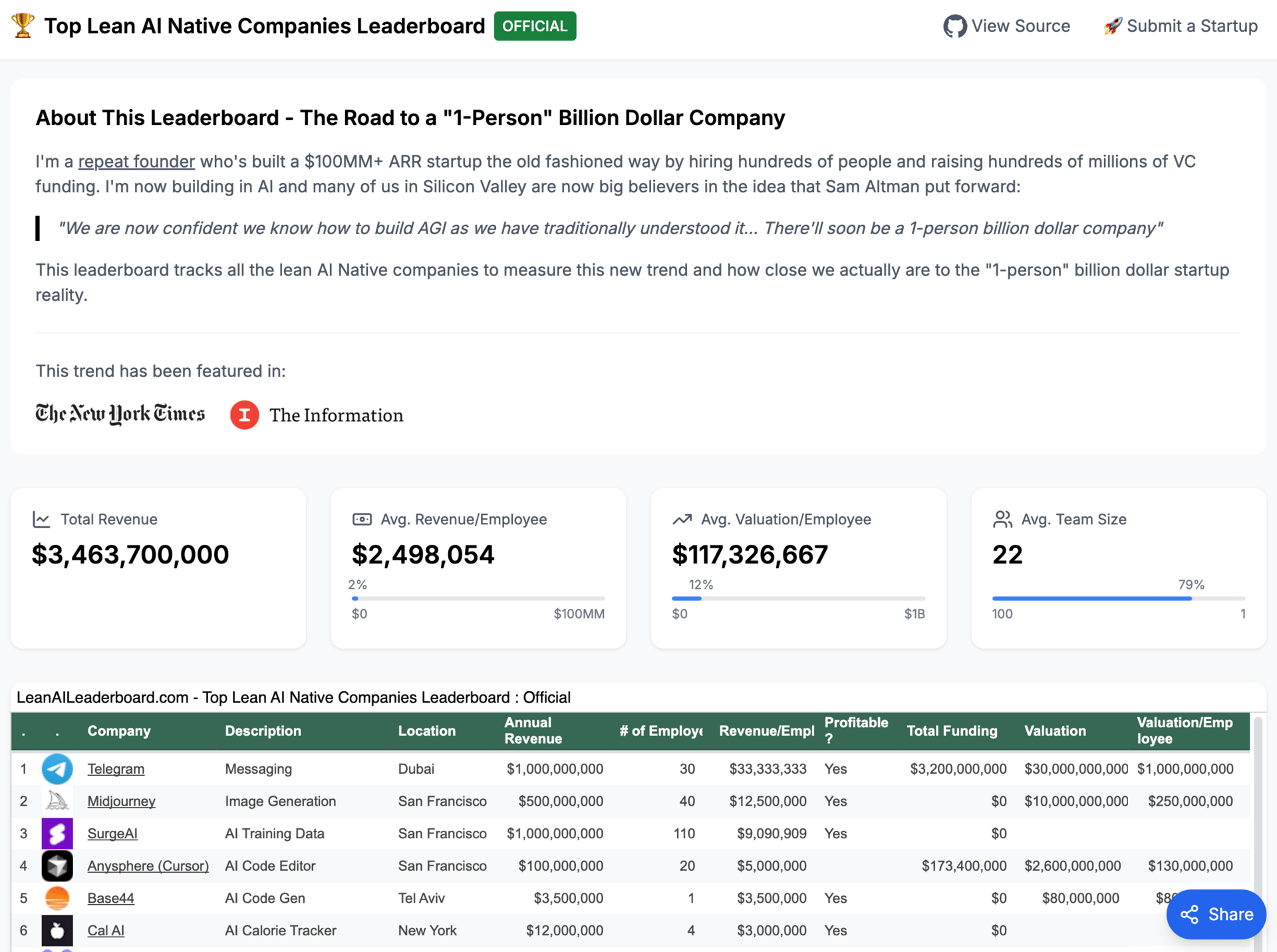Click Midjourney's Image Generation description
This screenshot has width=1277, height=952.
(280, 801)
